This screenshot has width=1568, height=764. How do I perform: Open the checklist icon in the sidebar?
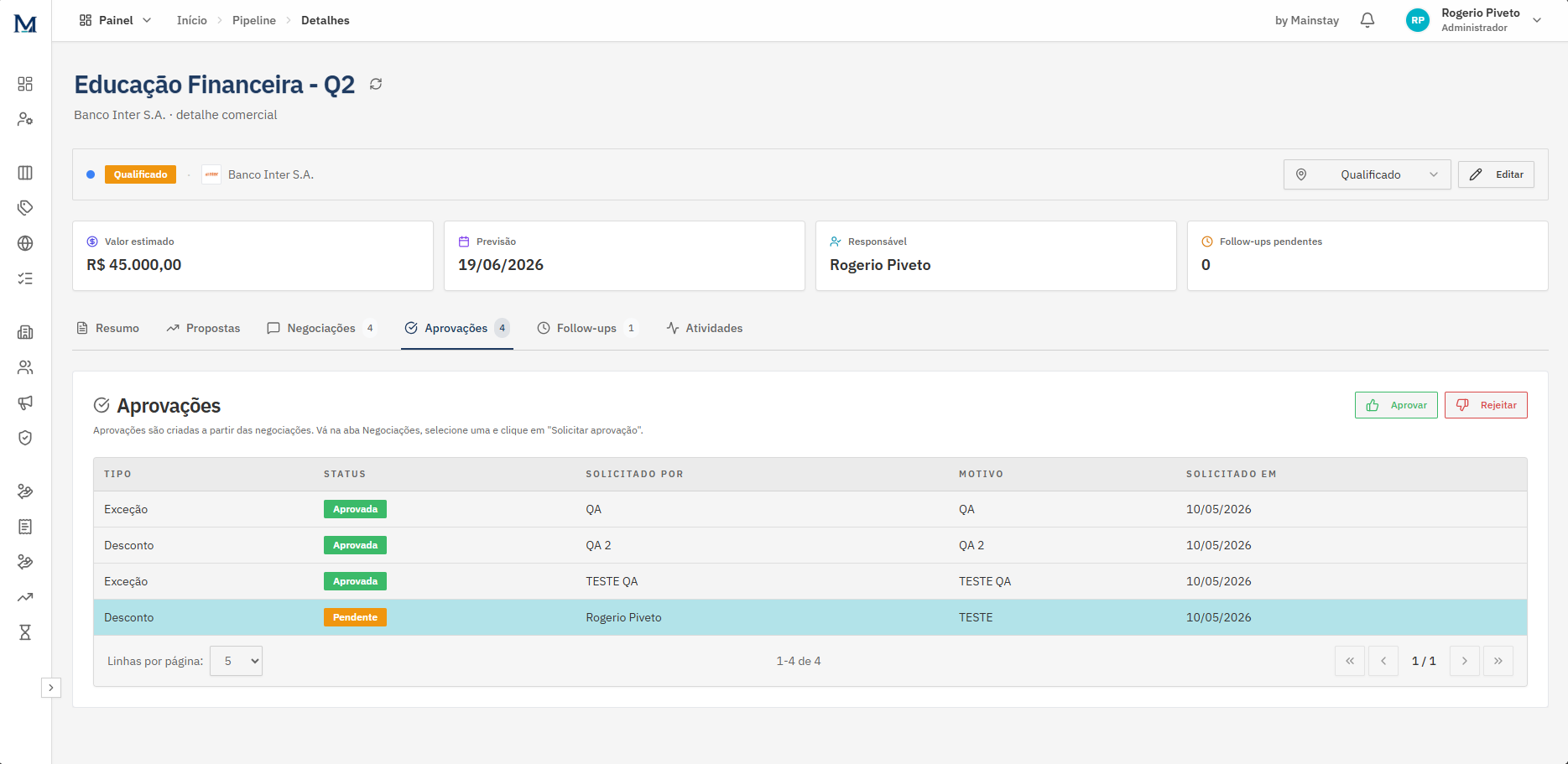click(25, 278)
